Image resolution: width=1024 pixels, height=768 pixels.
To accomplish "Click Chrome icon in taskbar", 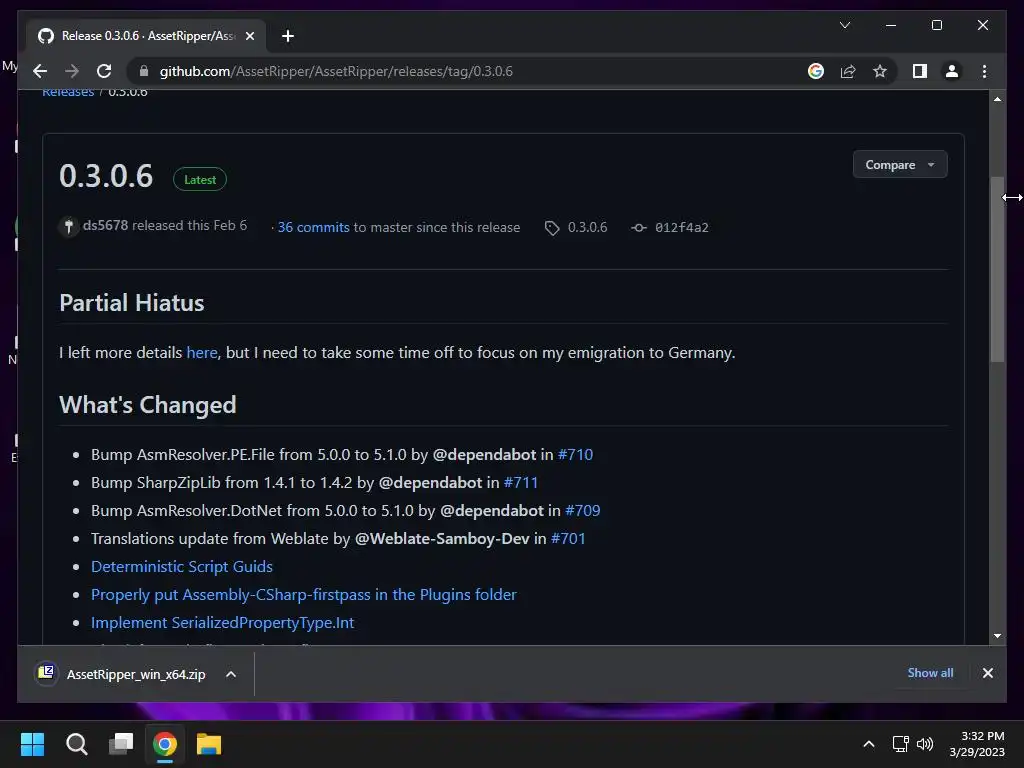I will coord(165,744).
